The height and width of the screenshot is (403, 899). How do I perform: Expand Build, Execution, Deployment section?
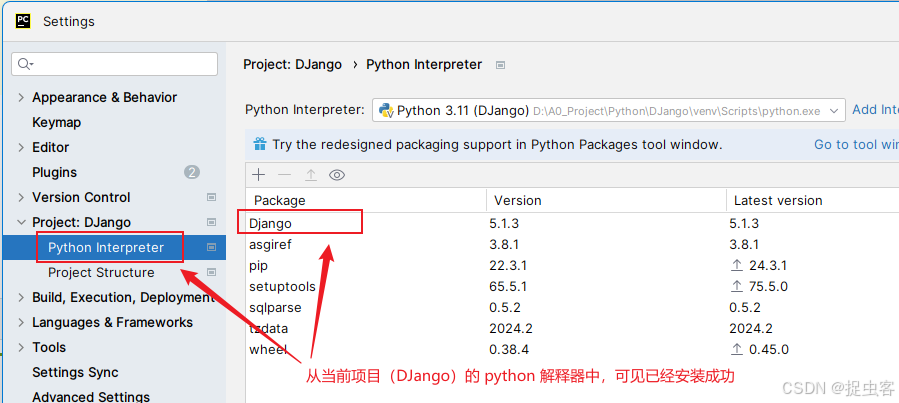coord(21,298)
